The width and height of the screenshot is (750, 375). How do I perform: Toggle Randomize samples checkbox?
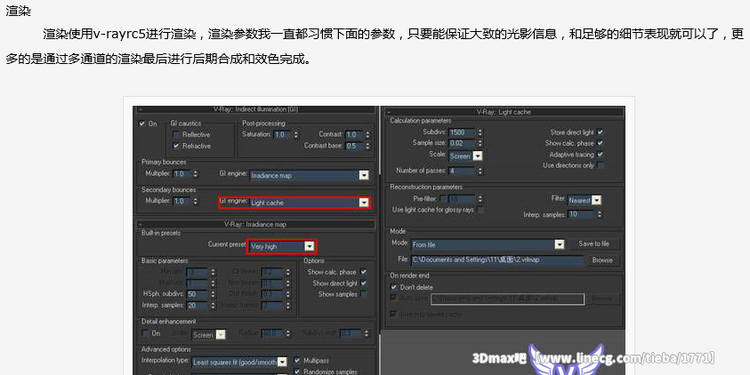pos(297,371)
